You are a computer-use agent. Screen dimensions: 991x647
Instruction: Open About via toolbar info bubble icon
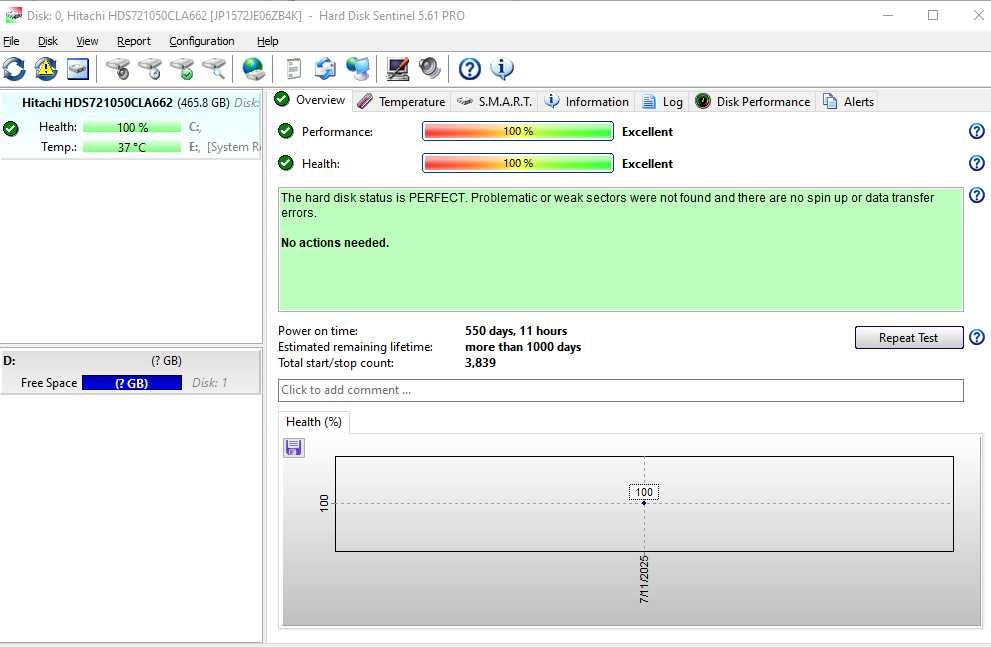[x=502, y=69]
